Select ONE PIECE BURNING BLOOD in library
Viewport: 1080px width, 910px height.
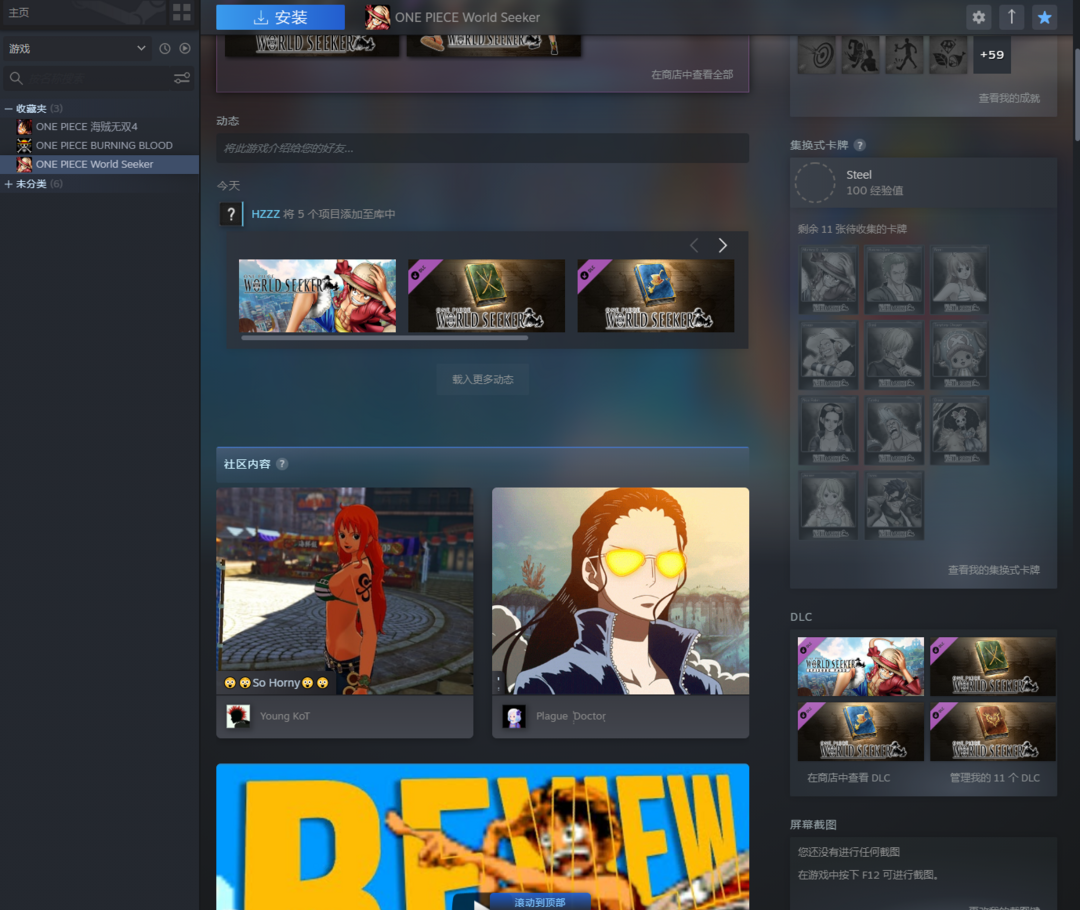click(x=104, y=145)
